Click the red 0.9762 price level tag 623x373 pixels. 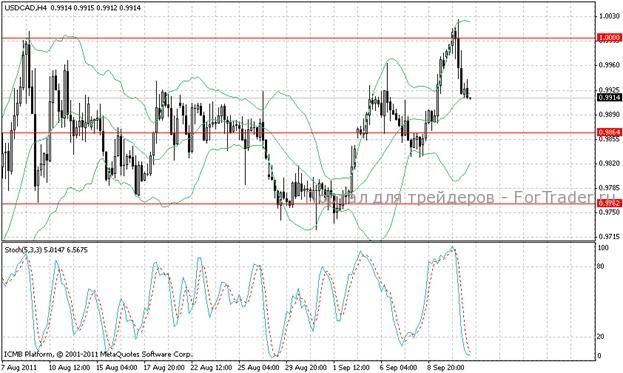click(609, 203)
